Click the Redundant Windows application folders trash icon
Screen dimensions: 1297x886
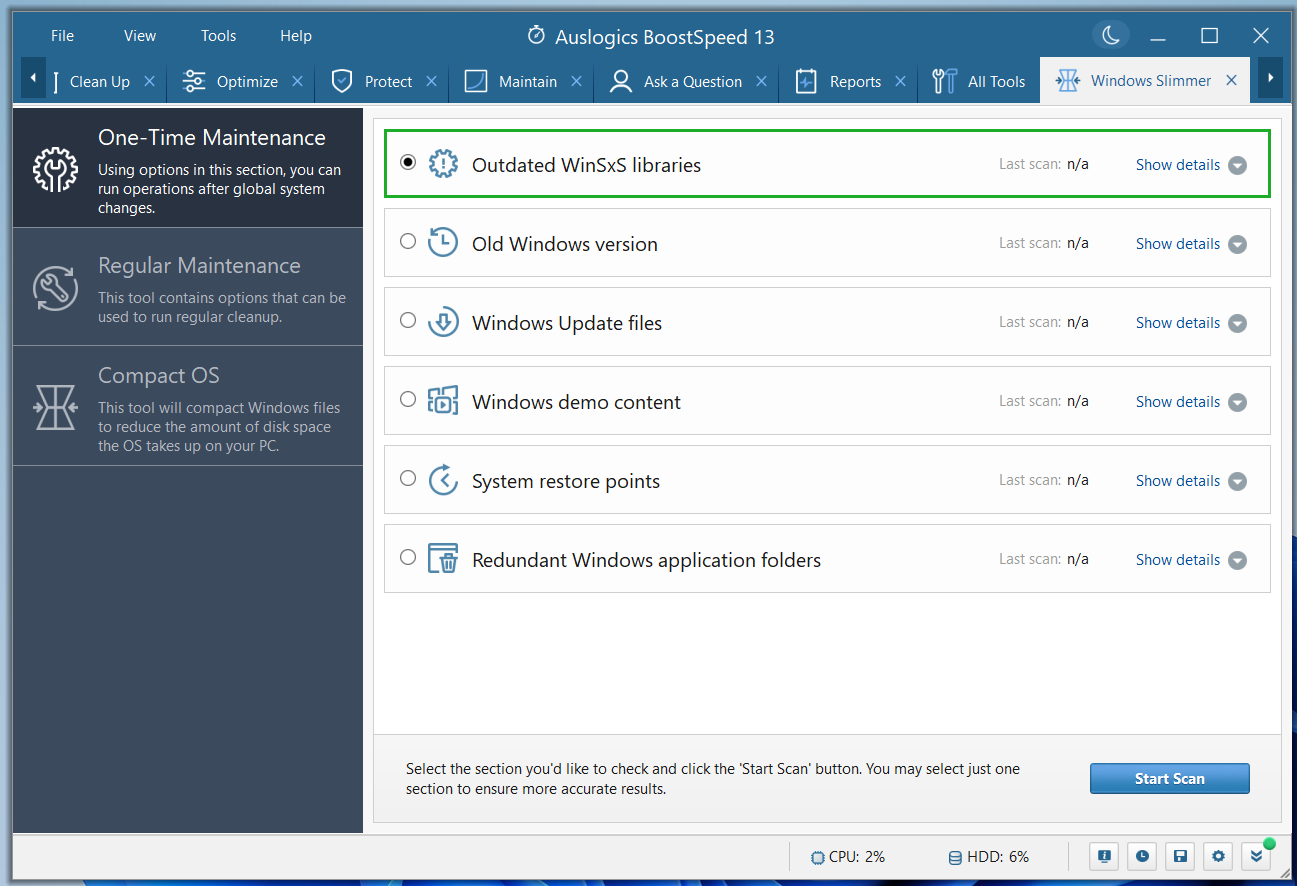point(443,559)
